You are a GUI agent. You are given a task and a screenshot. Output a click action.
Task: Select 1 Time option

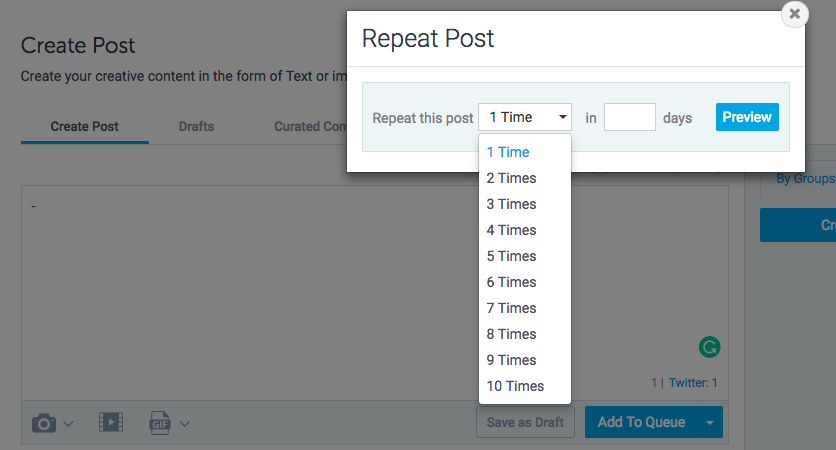point(508,152)
